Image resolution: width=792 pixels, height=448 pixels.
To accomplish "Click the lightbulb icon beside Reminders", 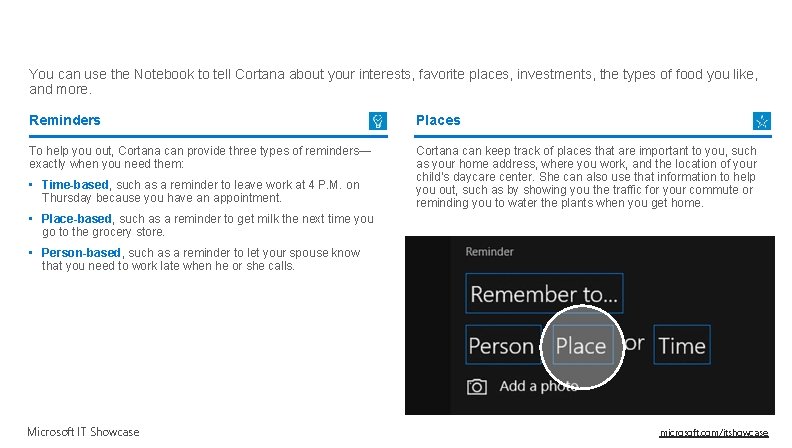I will [x=378, y=121].
